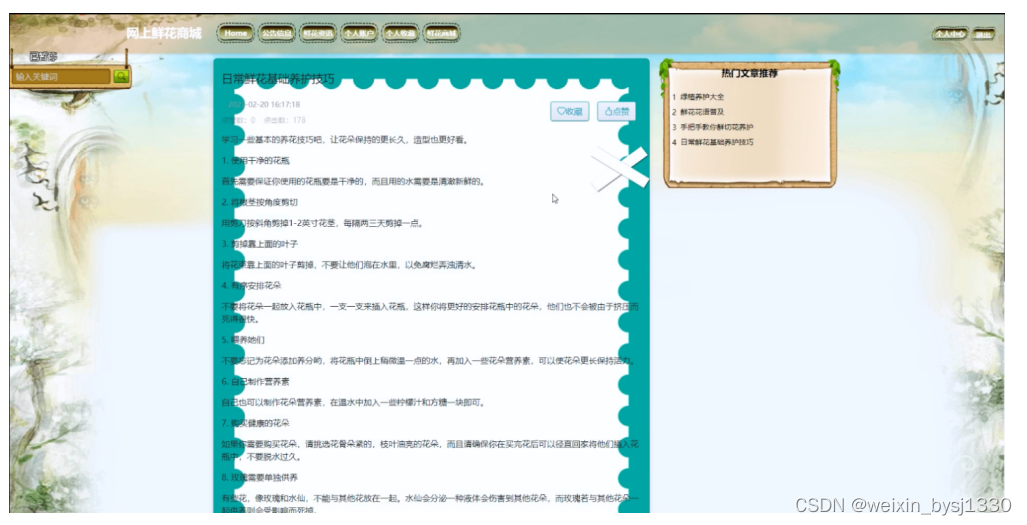The image size is (1027, 525).
Task: Open the 个人账户 navigation item
Action: (359, 33)
